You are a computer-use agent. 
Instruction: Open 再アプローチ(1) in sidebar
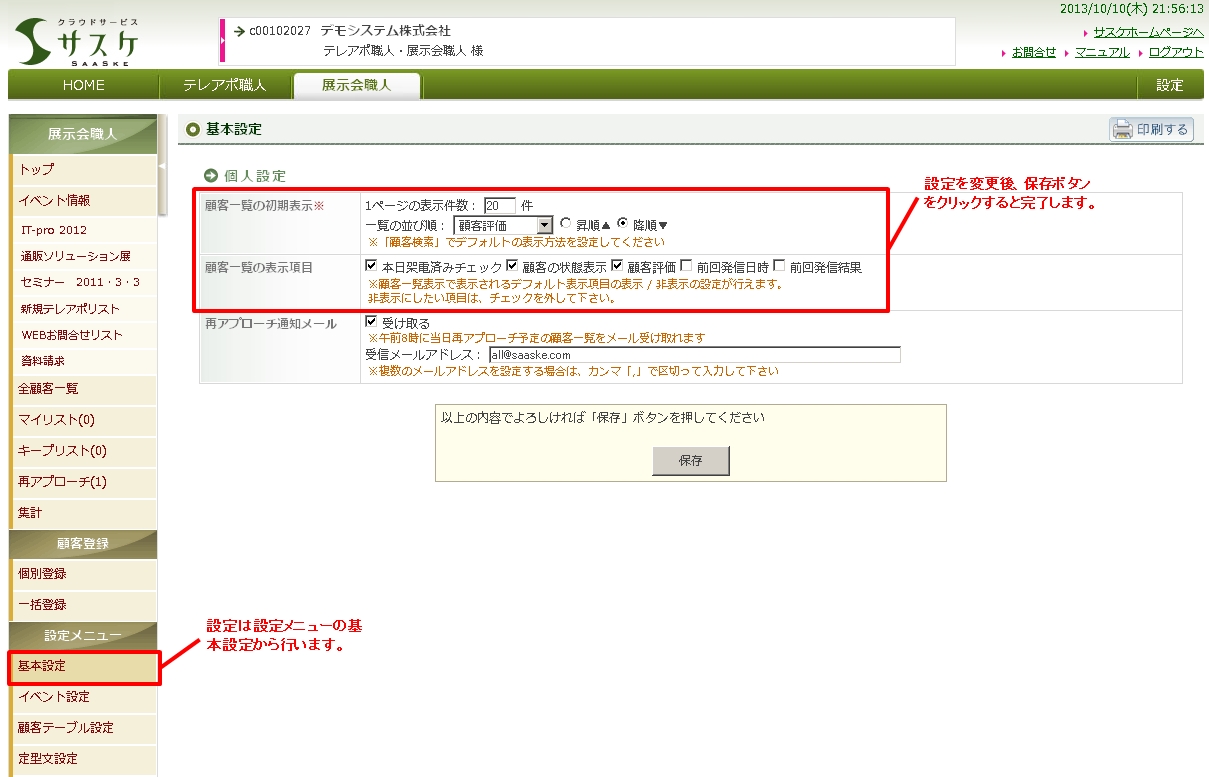pyautogui.click(x=84, y=482)
